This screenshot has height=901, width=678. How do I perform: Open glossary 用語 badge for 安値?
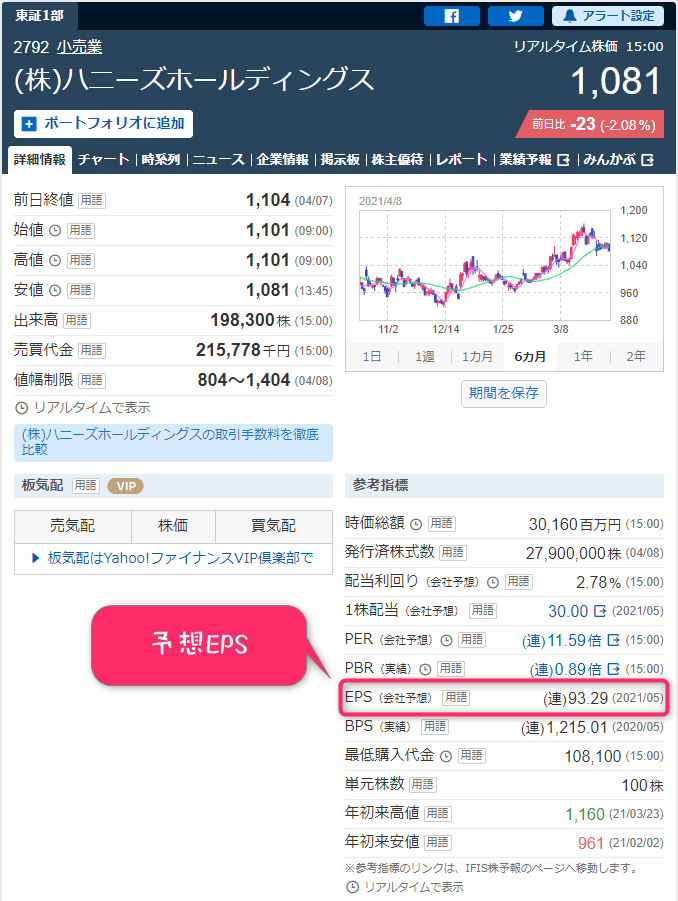tap(80, 290)
